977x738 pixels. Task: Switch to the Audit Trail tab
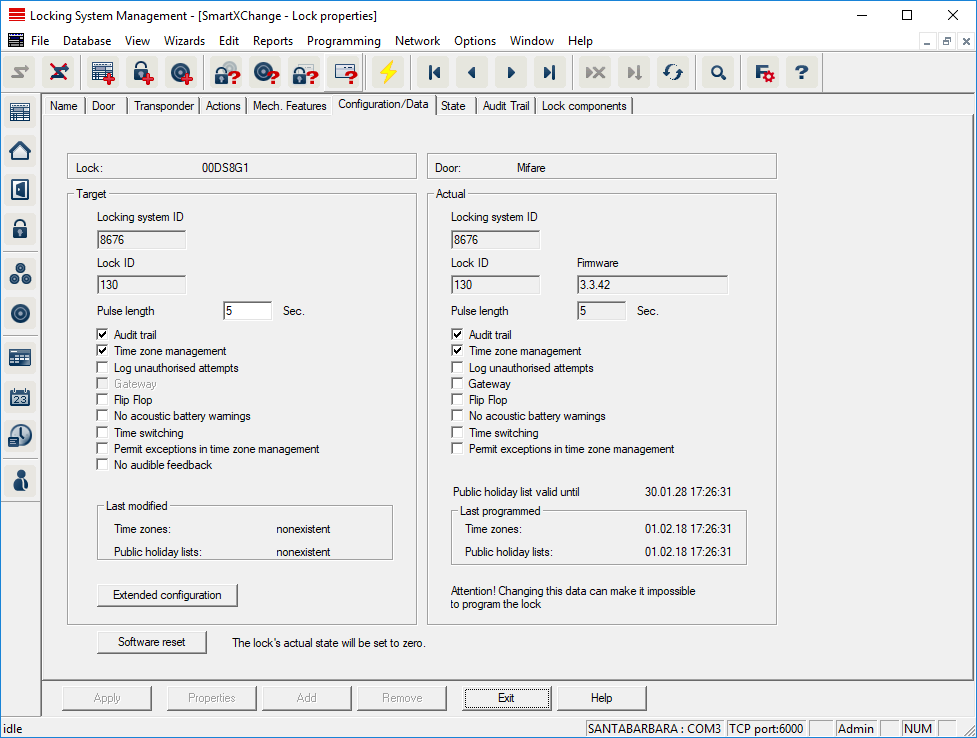(x=505, y=106)
